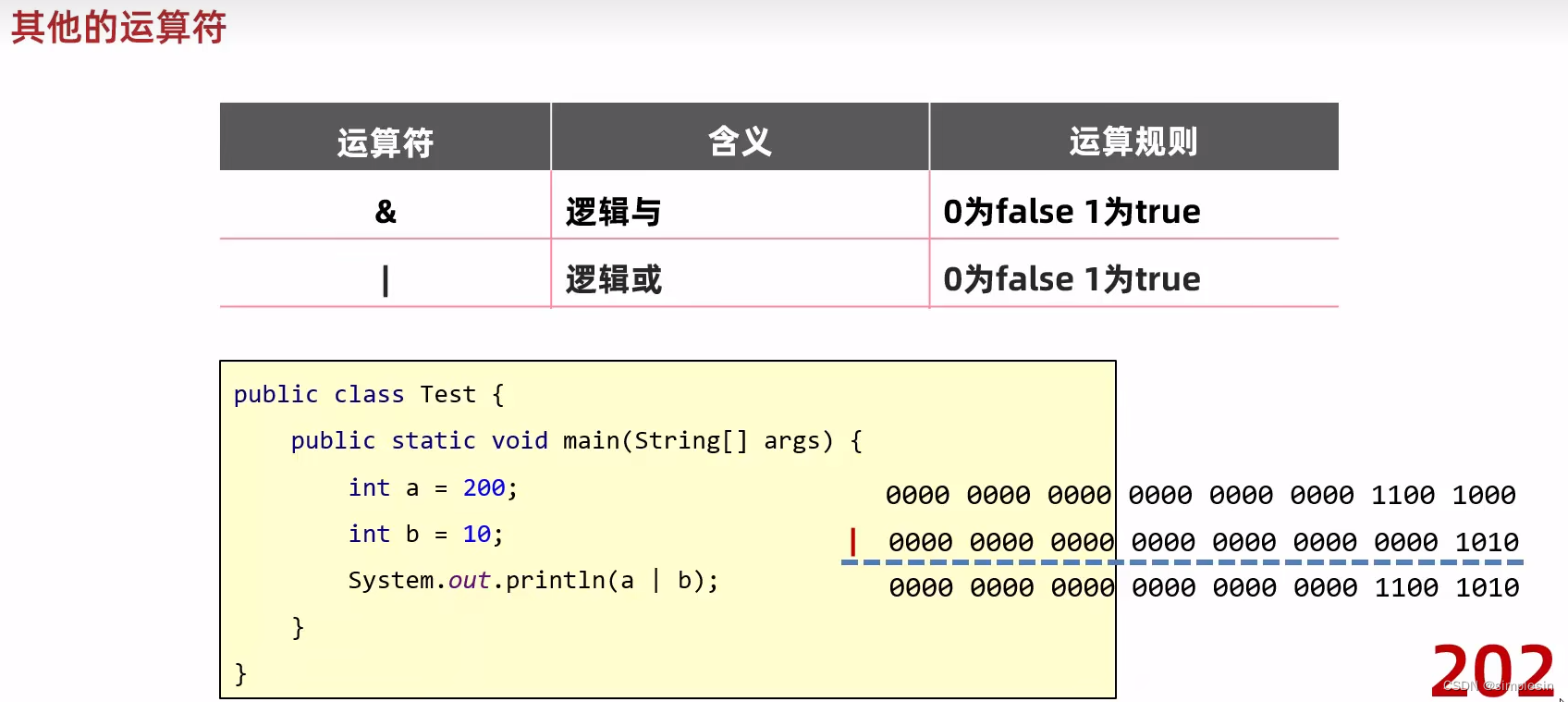
Task: Click the 逻辑或 meaning cell
Action: point(740,274)
